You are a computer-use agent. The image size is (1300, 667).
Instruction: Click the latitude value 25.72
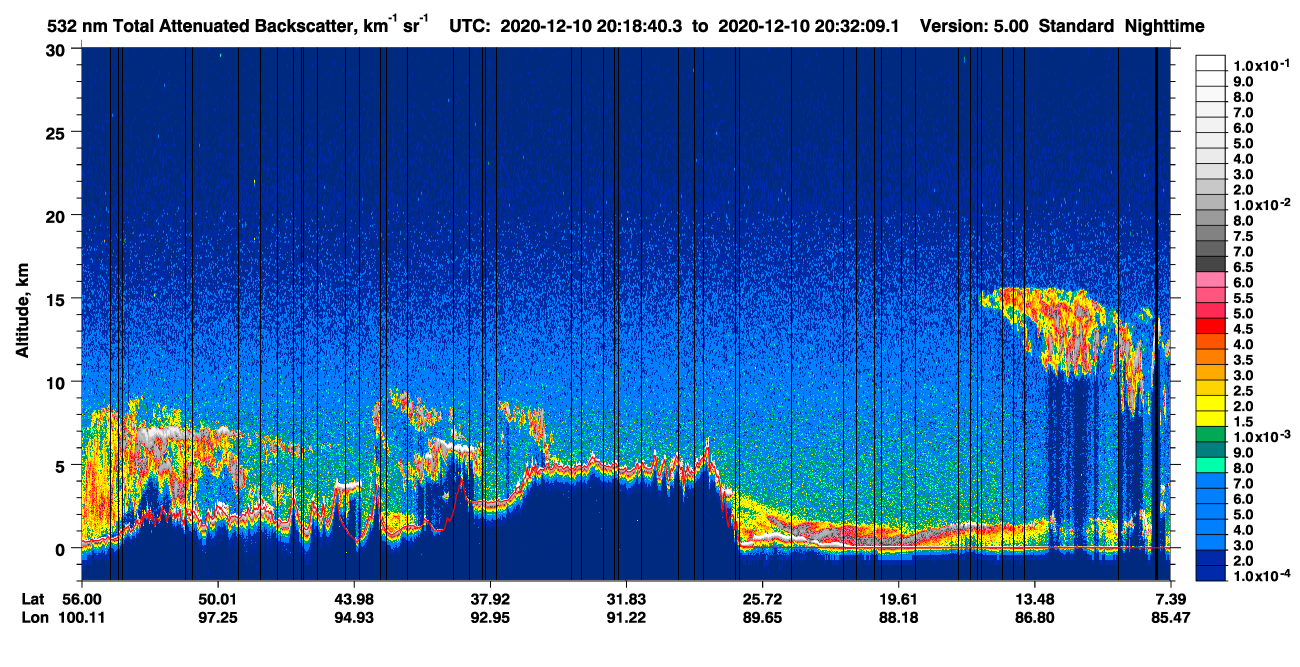pyautogui.click(x=762, y=599)
